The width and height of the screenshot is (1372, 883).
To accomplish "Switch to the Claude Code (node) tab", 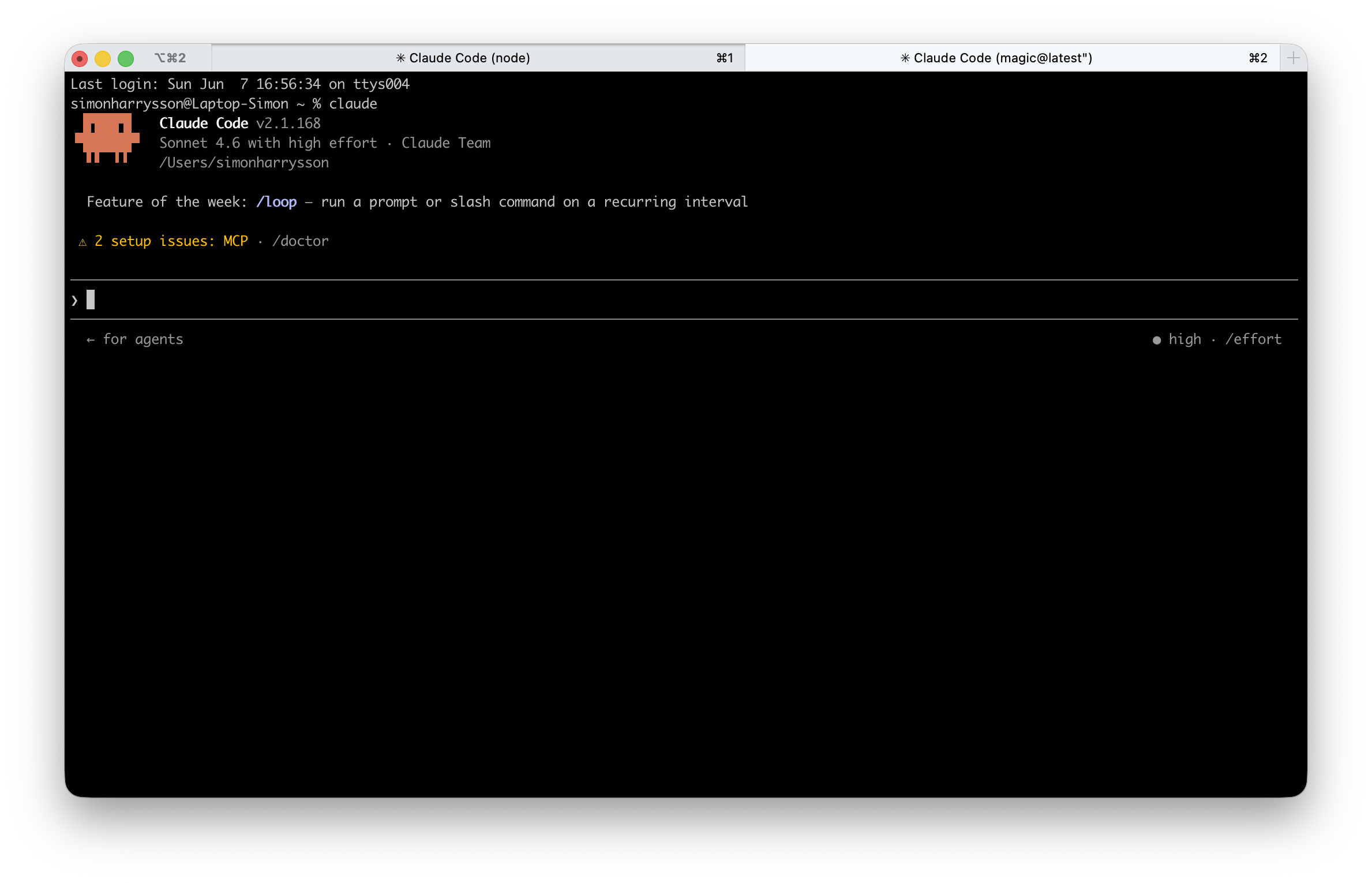I will (478, 58).
